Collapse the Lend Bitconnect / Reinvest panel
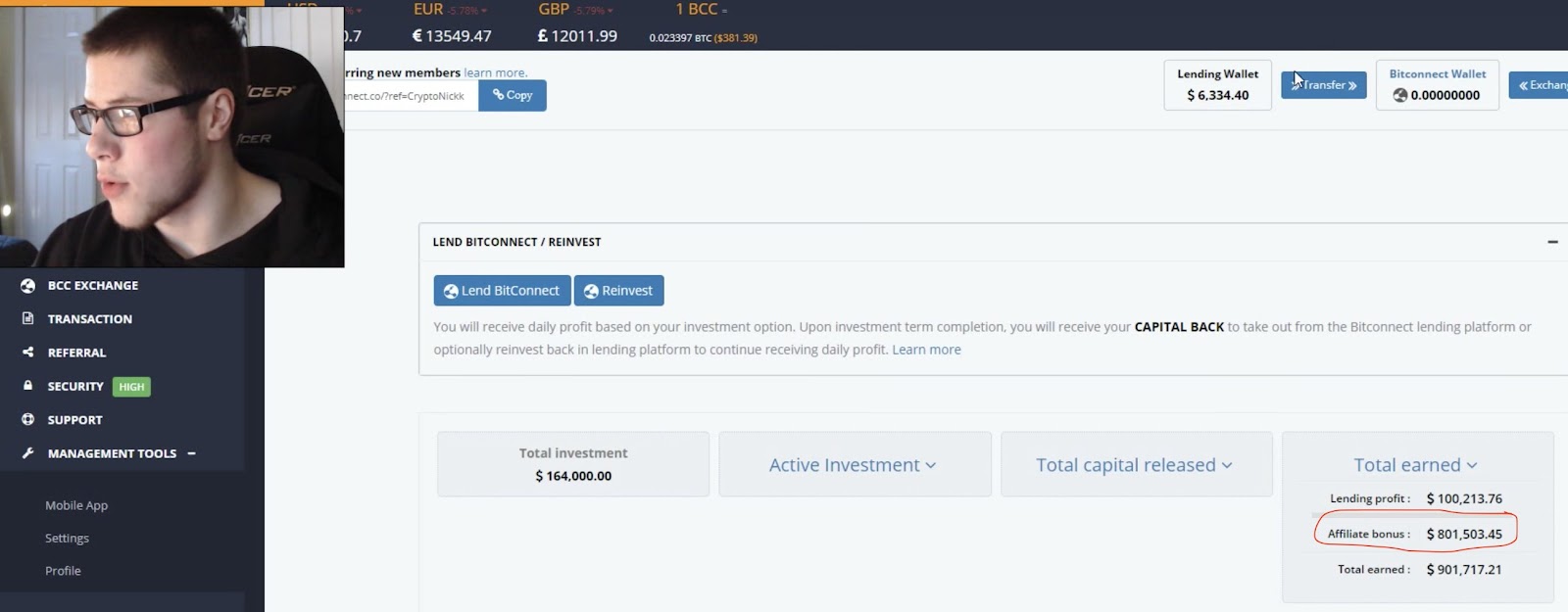The height and width of the screenshot is (612, 1568). tap(1552, 242)
